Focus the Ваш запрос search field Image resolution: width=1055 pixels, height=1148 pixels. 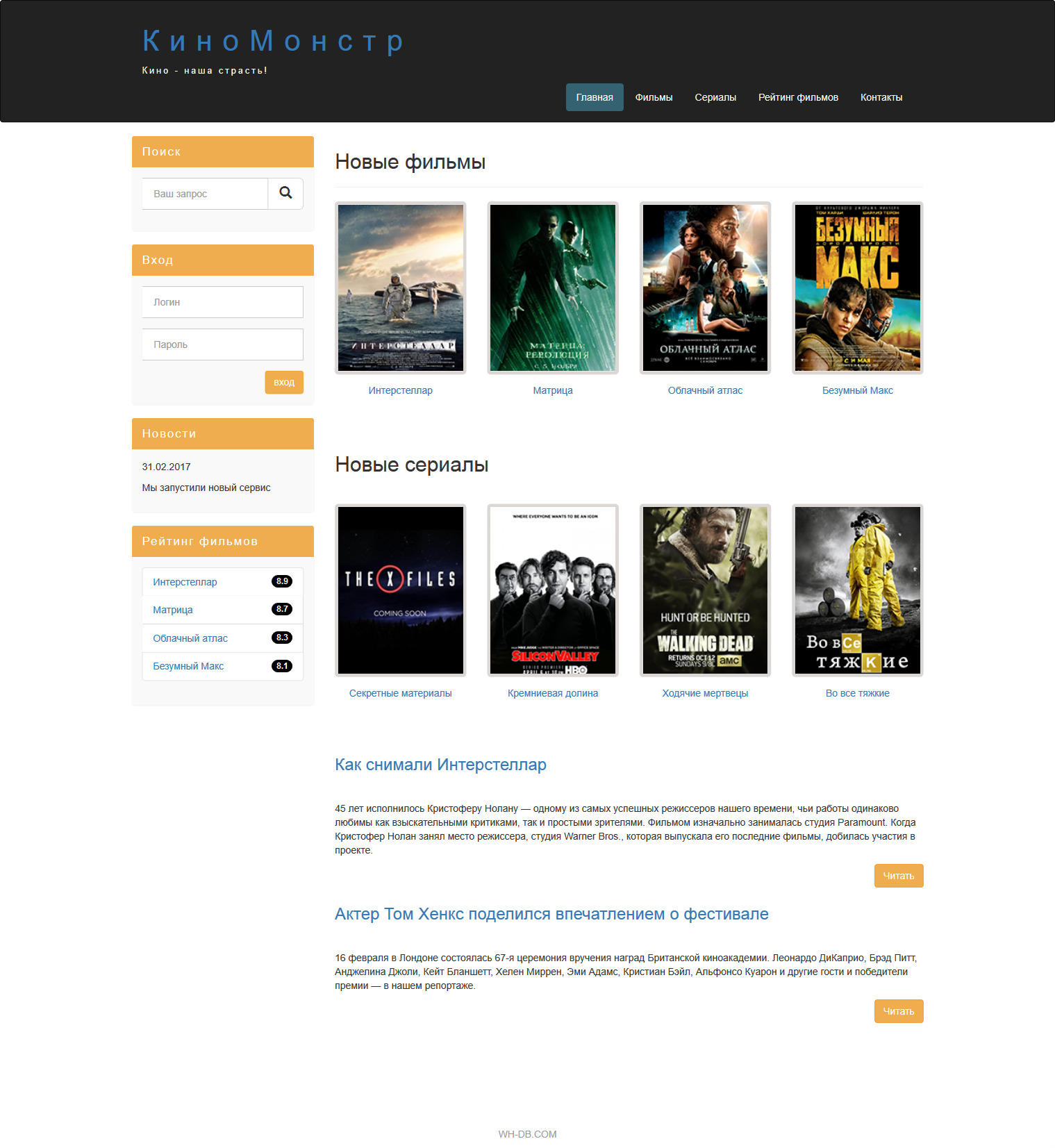[x=205, y=193]
